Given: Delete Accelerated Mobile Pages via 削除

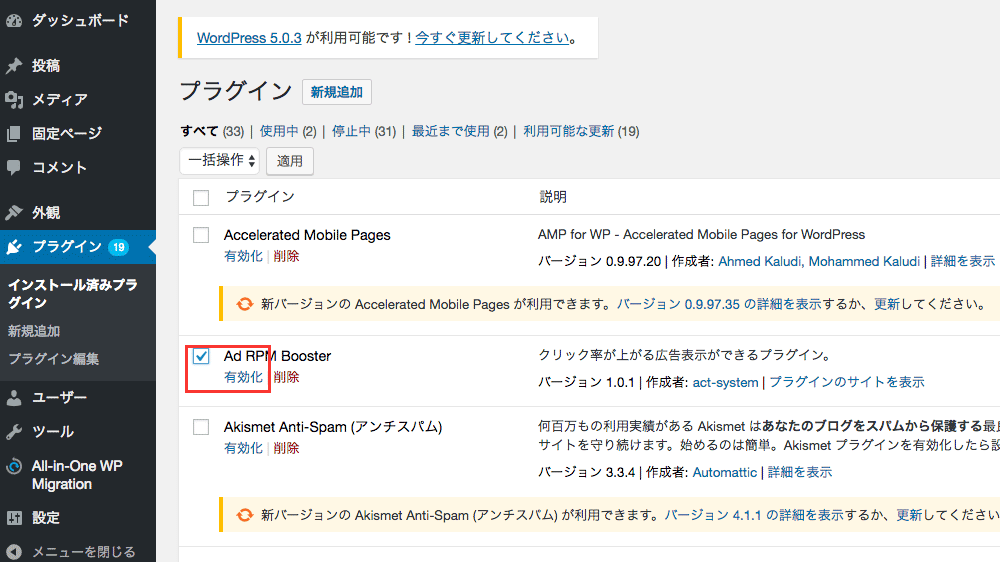Looking at the screenshot, I should click(x=286, y=256).
